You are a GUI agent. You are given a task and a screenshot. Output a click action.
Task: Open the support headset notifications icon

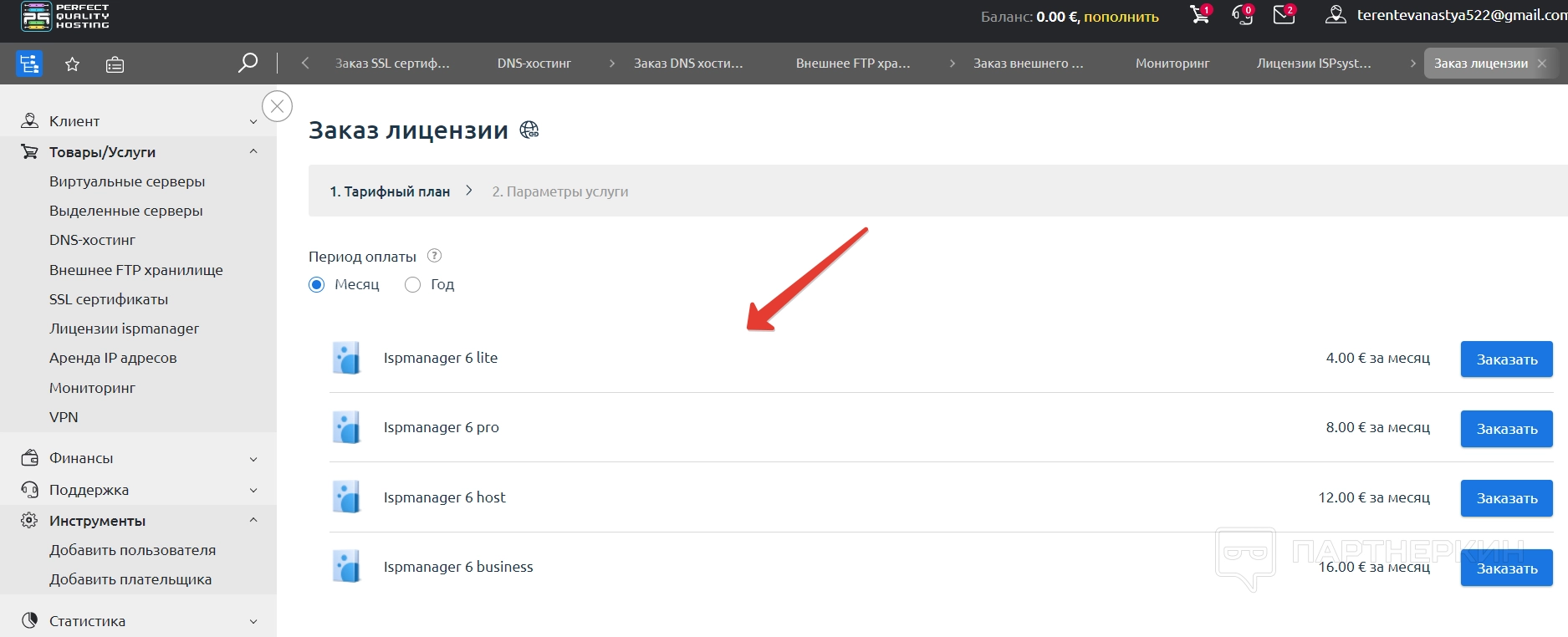(x=1243, y=14)
